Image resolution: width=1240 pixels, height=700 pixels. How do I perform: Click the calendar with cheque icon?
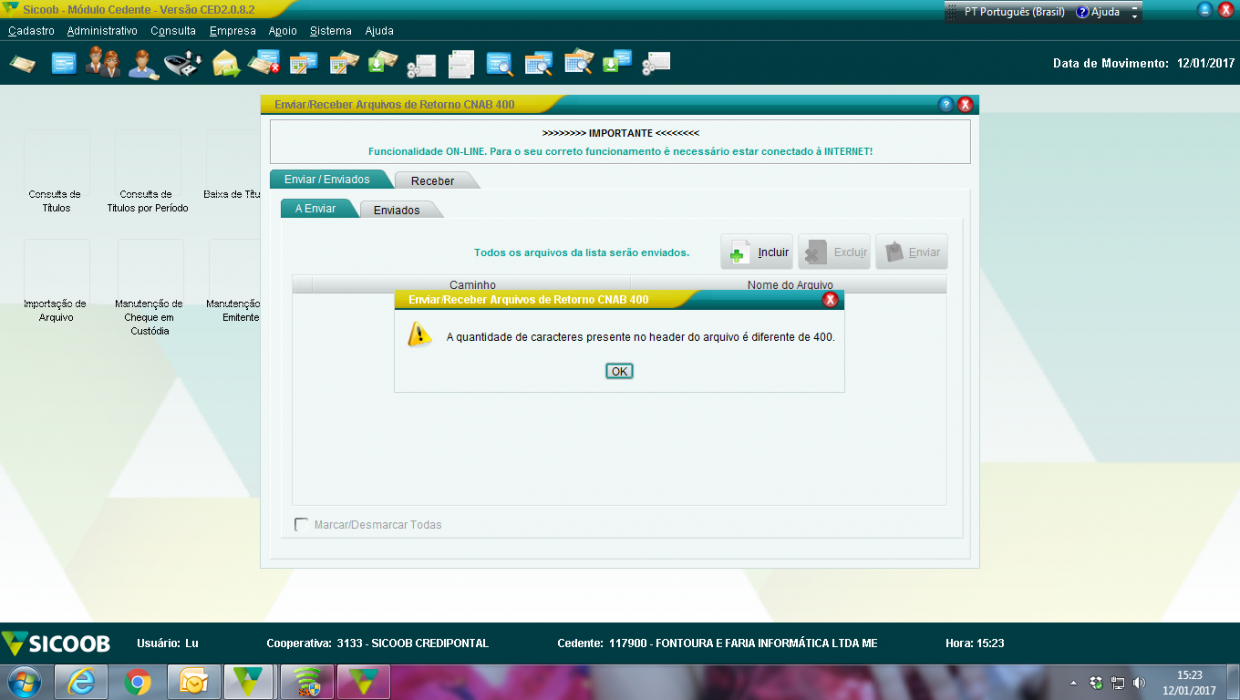pyautogui.click(x=344, y=64)
